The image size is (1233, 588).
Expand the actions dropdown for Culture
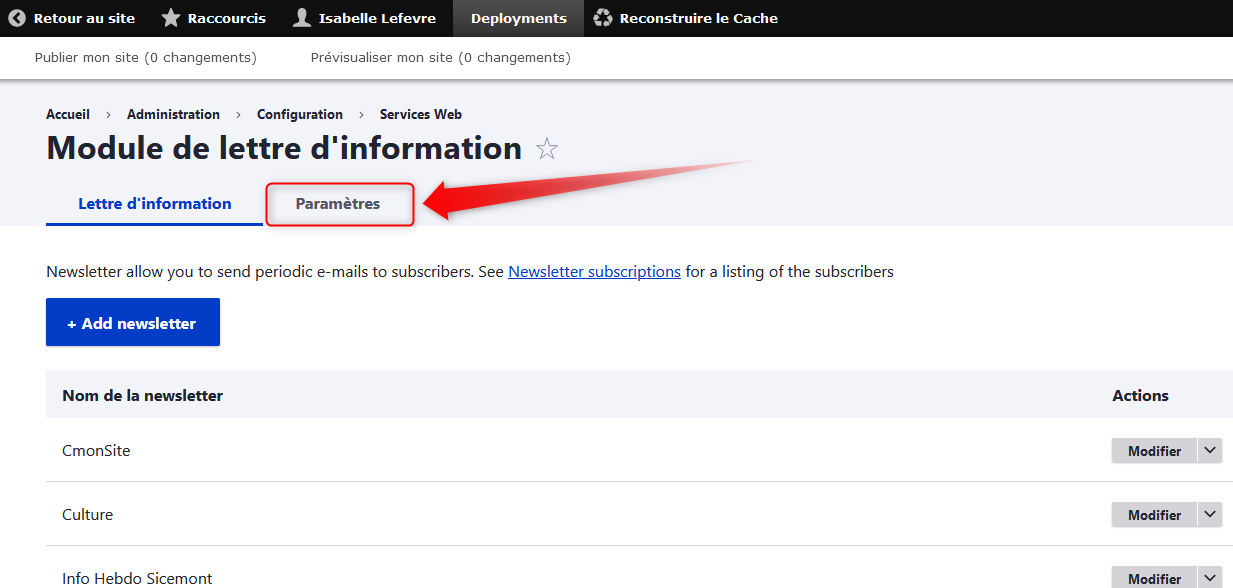(1210, 515)
